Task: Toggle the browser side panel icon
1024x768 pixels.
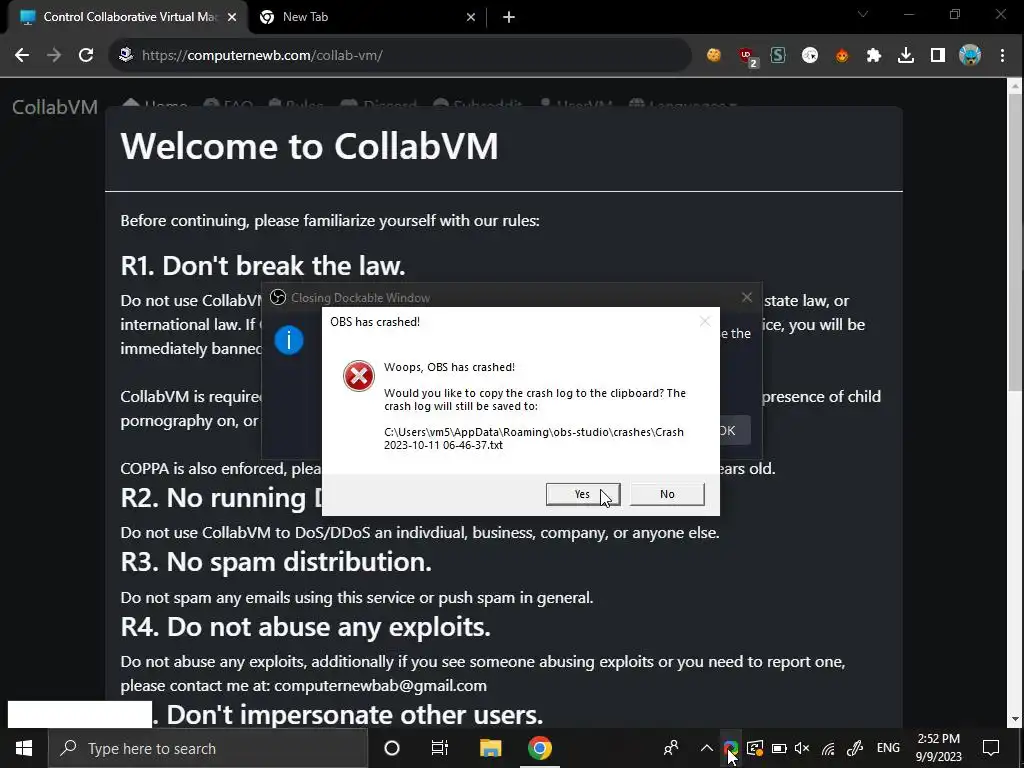Action: pyautogui.click(x=938, y=56)
